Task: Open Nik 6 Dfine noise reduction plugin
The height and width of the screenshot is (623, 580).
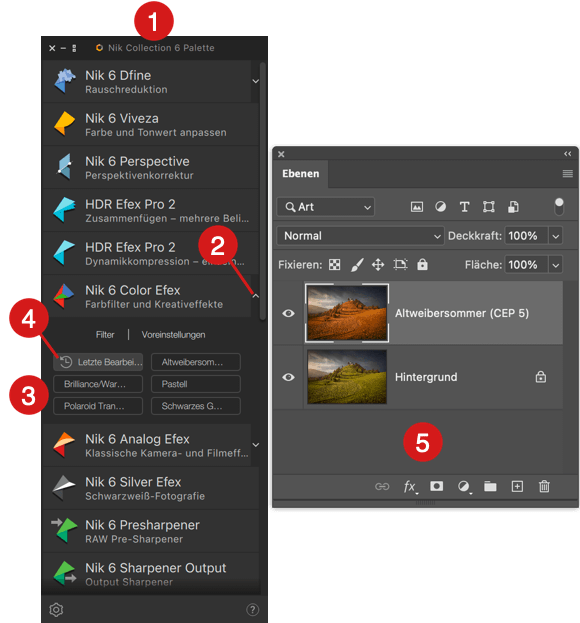Action: point(146,81)
